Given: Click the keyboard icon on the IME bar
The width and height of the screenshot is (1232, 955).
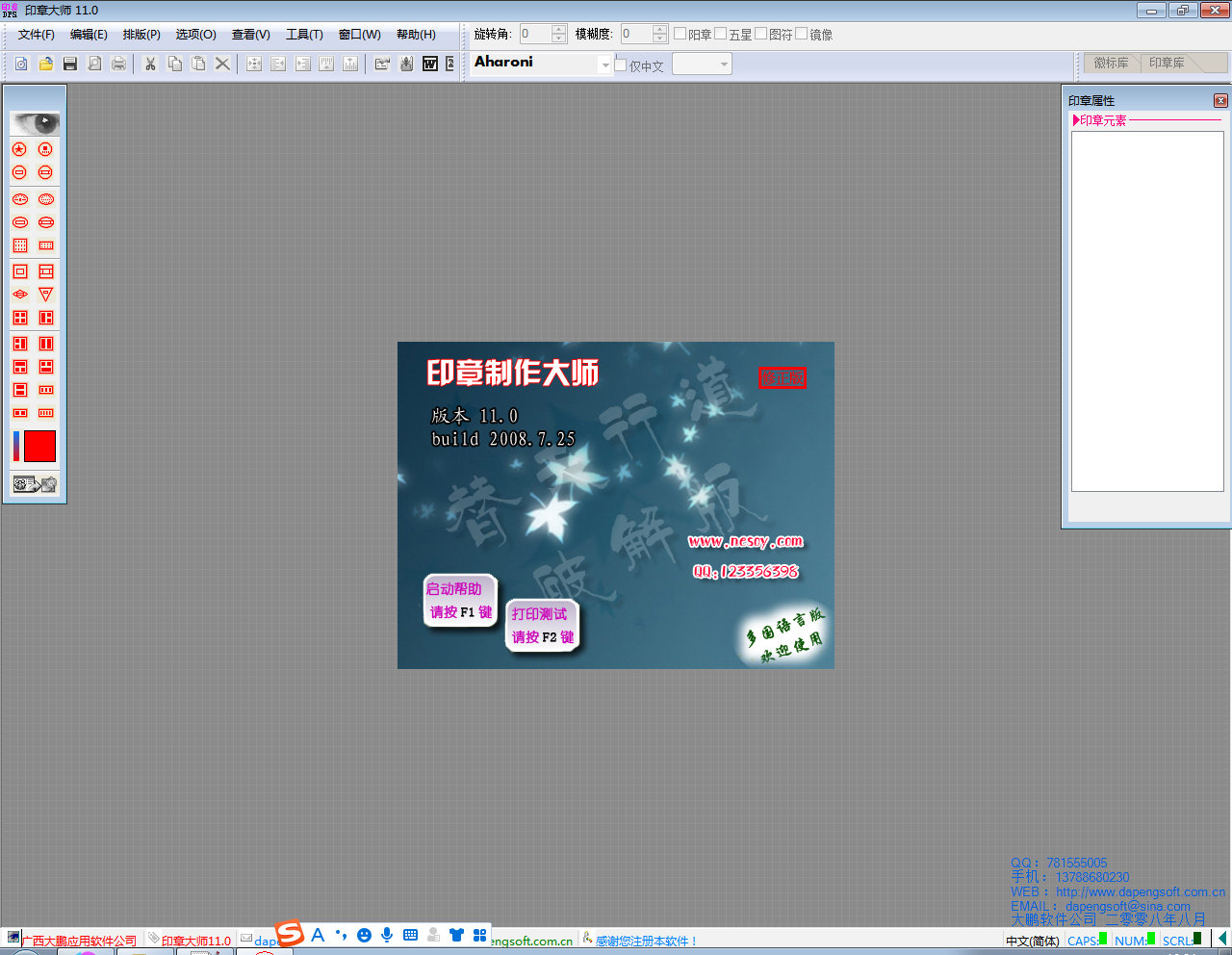Looking at the screenshot, I should tap(410, 935).
